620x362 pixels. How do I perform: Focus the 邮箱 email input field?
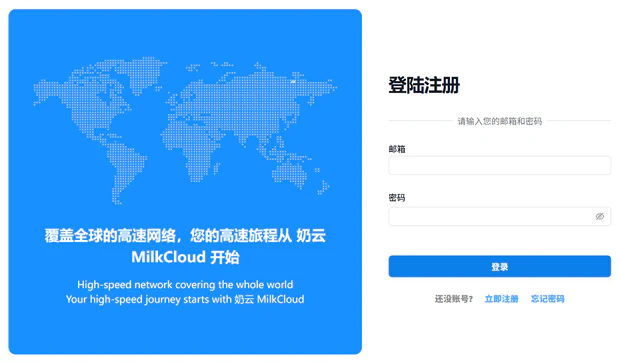[x=499, y=166]
